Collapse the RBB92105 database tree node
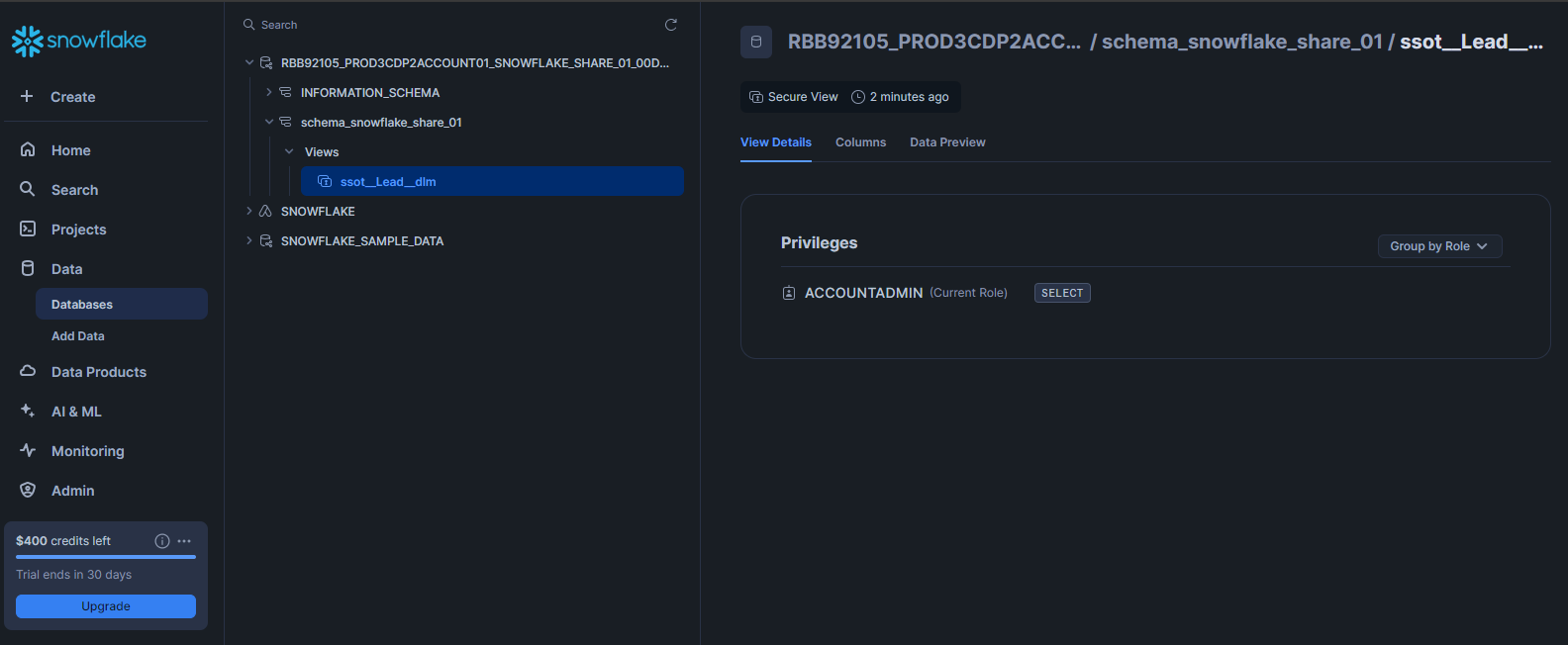 249,62
